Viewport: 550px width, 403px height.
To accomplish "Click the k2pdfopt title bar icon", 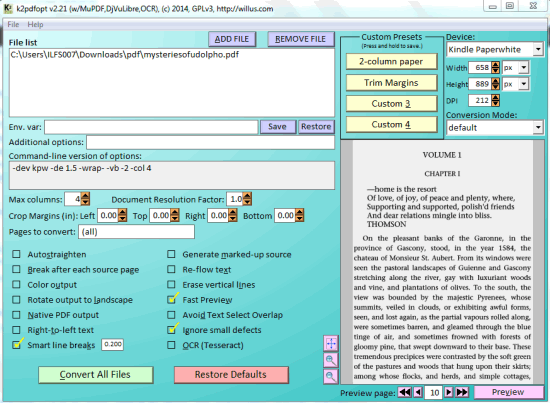I will coord(8,8).
